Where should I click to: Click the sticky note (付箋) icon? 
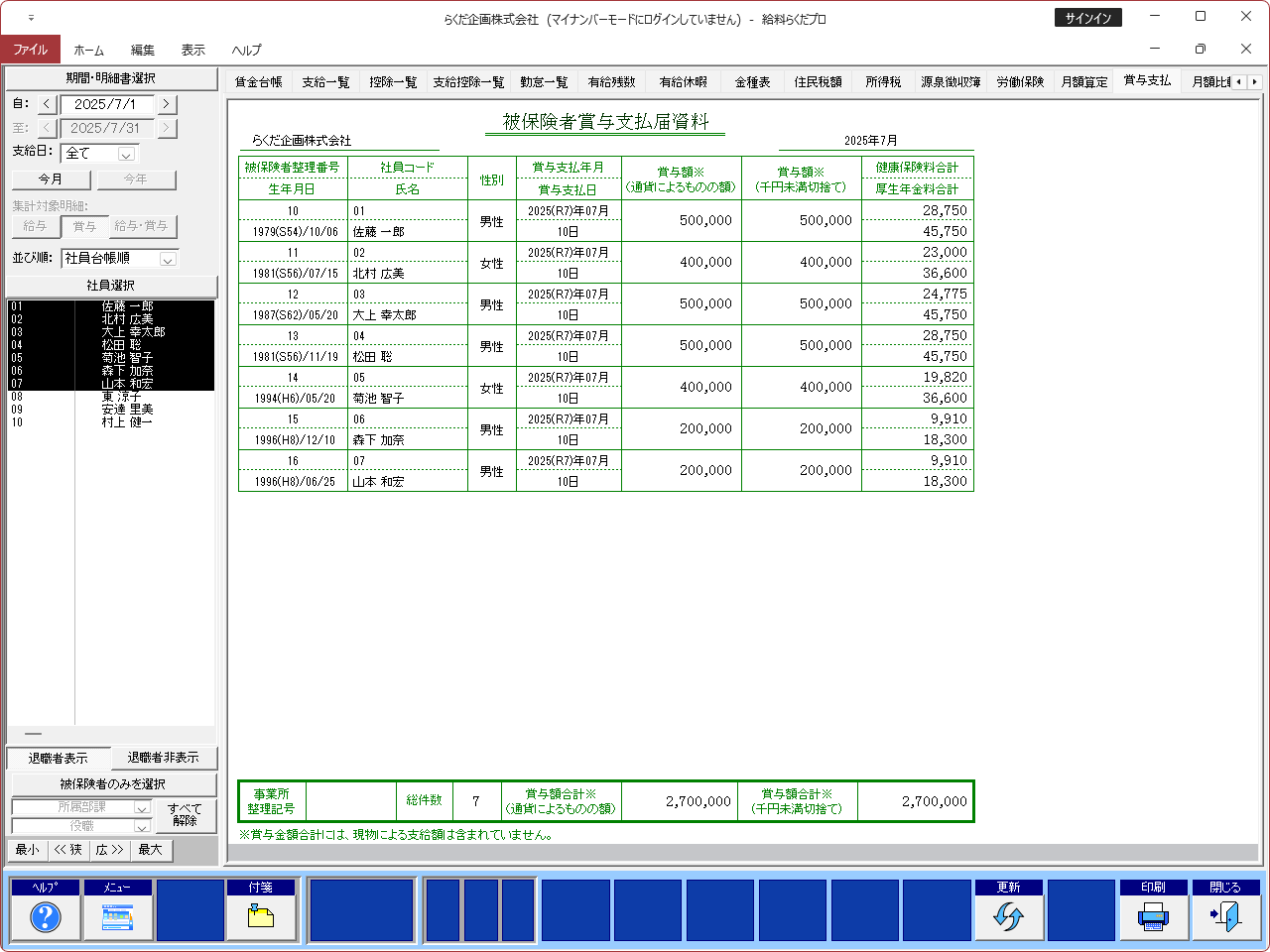(x=261, y=917)
